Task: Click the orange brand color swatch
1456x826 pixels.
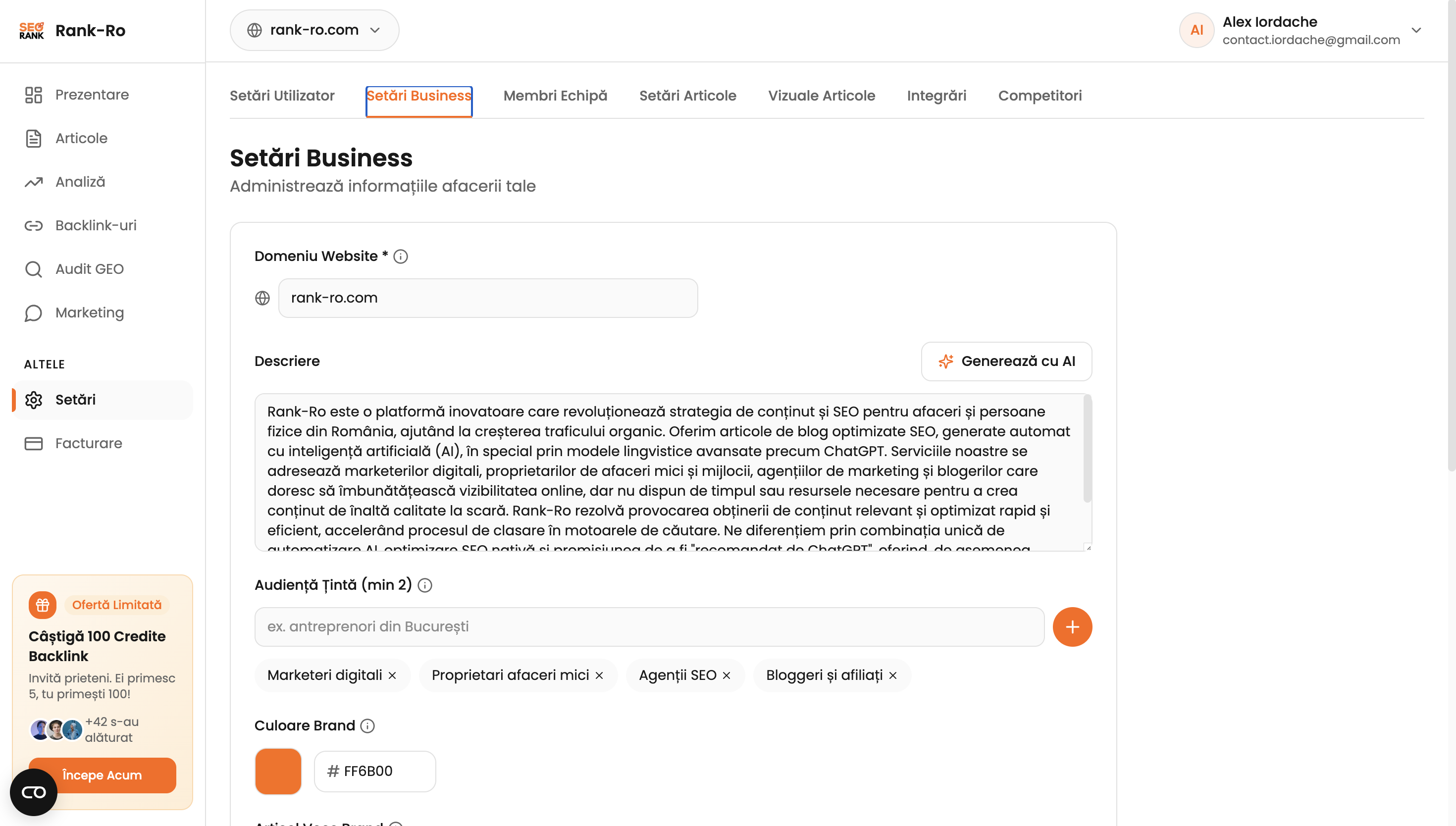Action: click(278, 771)
